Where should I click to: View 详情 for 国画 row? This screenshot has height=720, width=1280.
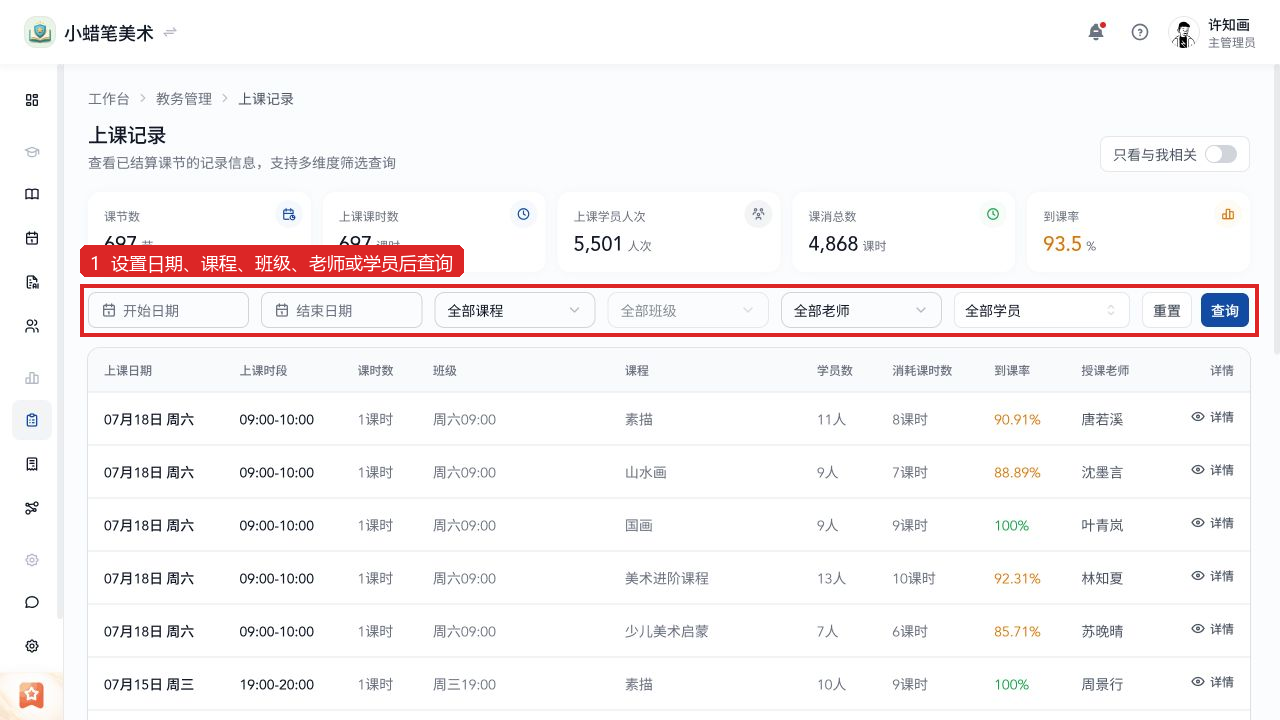[x=1212, y=523]
